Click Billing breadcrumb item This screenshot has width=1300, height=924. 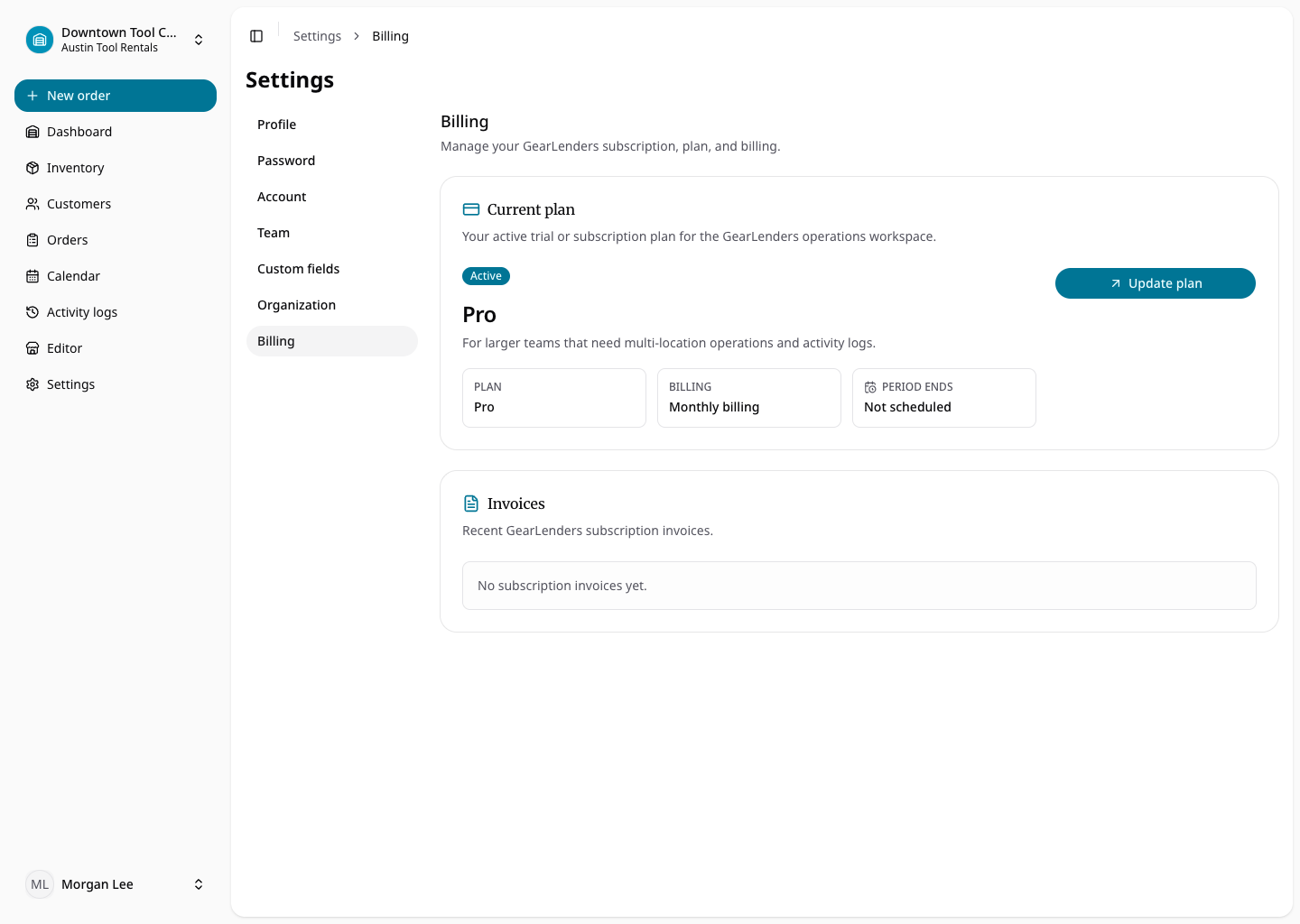390,36
